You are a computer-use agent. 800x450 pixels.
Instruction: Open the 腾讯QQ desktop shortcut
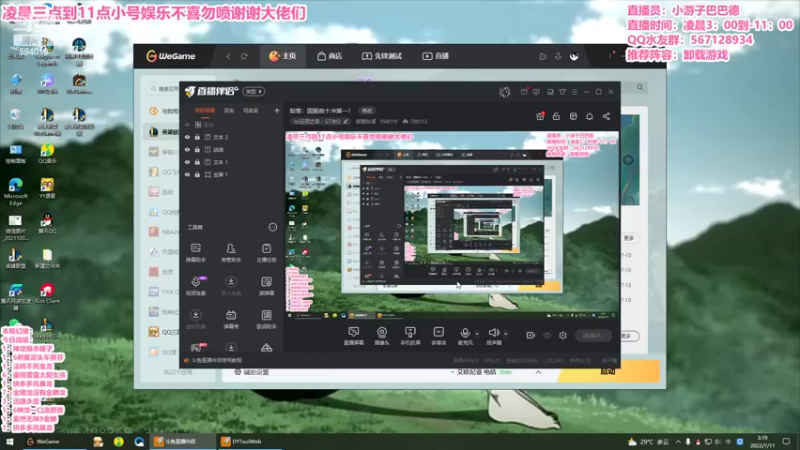[47, 223]
